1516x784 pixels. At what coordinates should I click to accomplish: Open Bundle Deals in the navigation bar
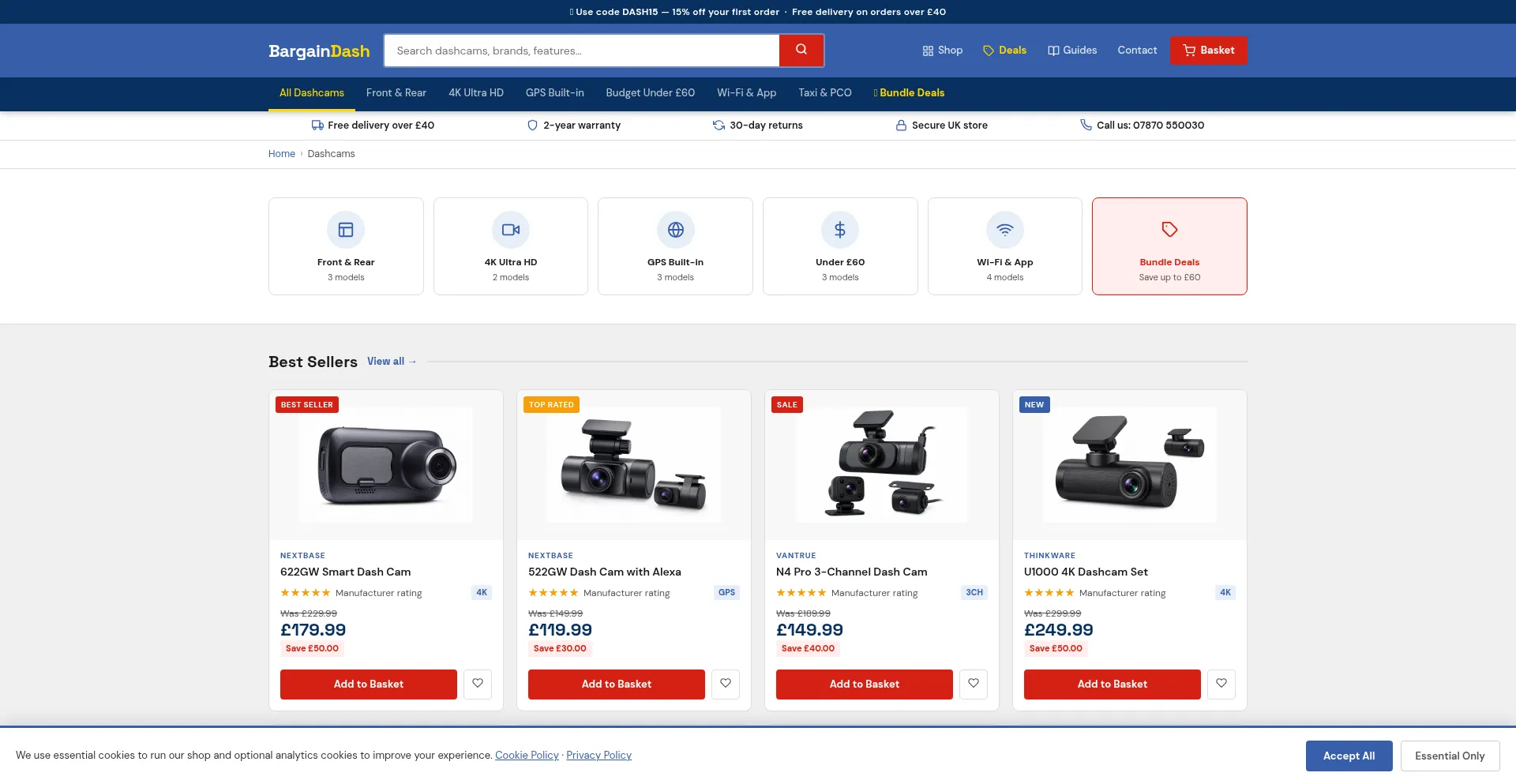909,93
